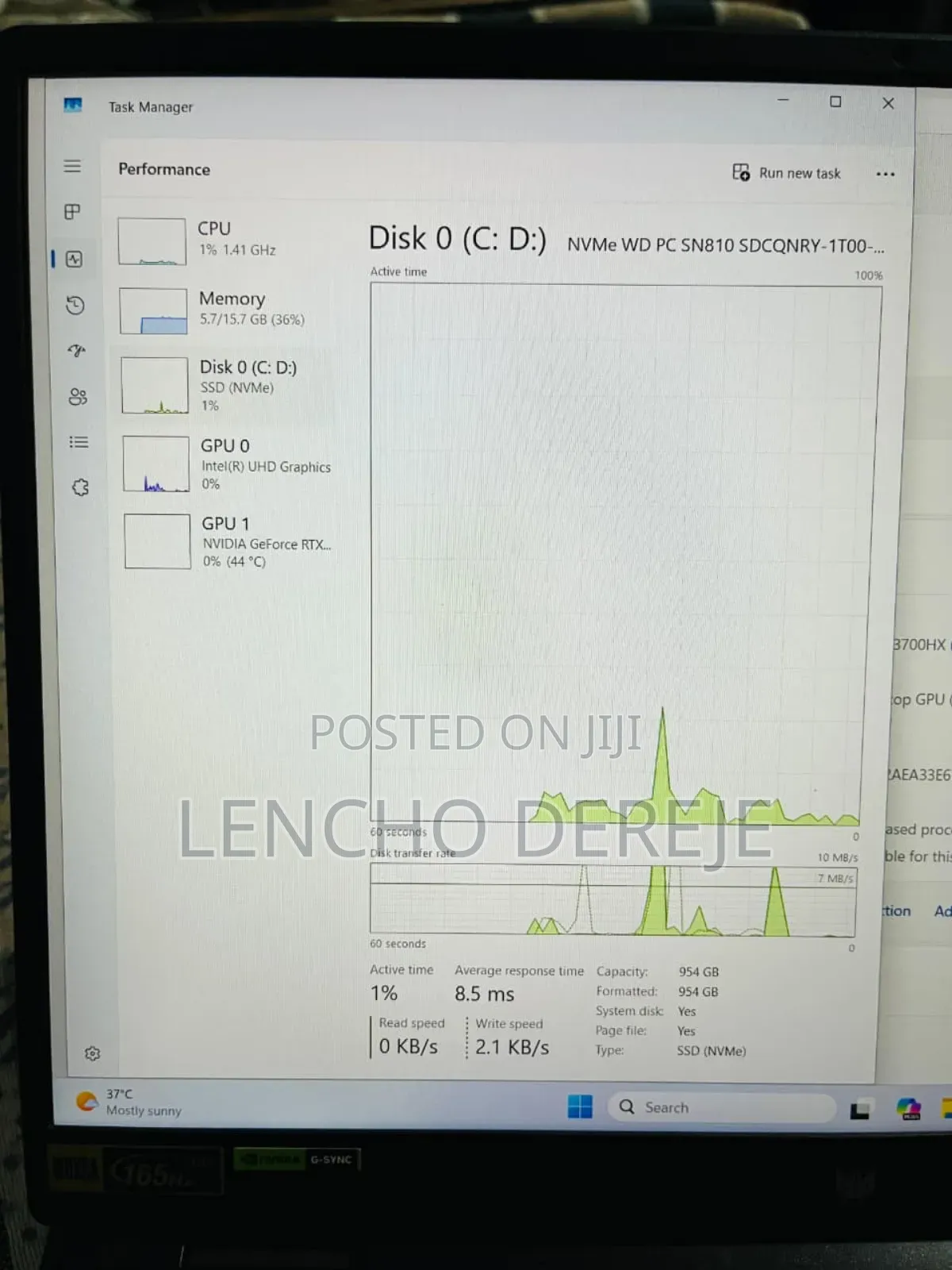Open the Users sidebar icon
952x1270 pixels.
[78, 396]
